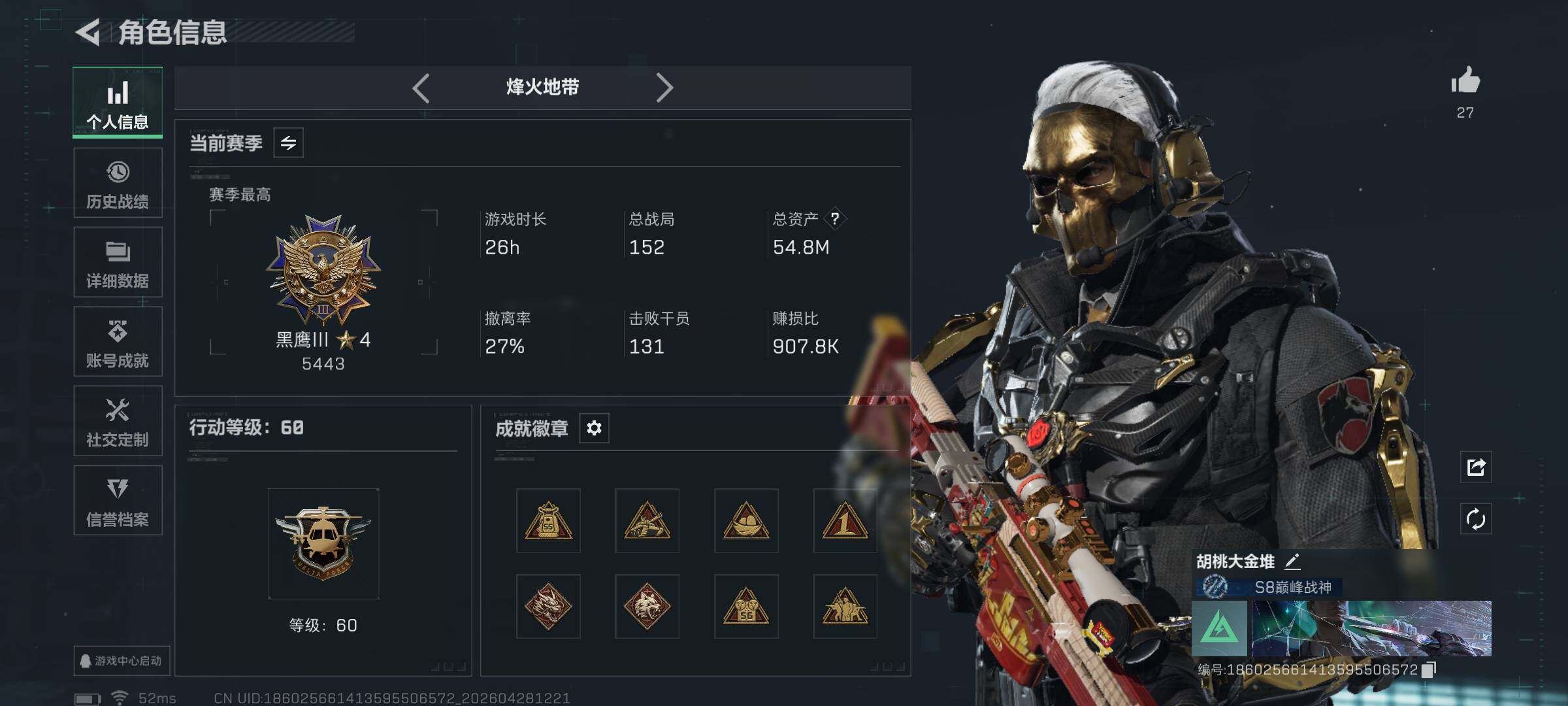This screenshot has width=1568, height=706.
Task: Copy the player ID number icon
Action: tap(1429, 669)
